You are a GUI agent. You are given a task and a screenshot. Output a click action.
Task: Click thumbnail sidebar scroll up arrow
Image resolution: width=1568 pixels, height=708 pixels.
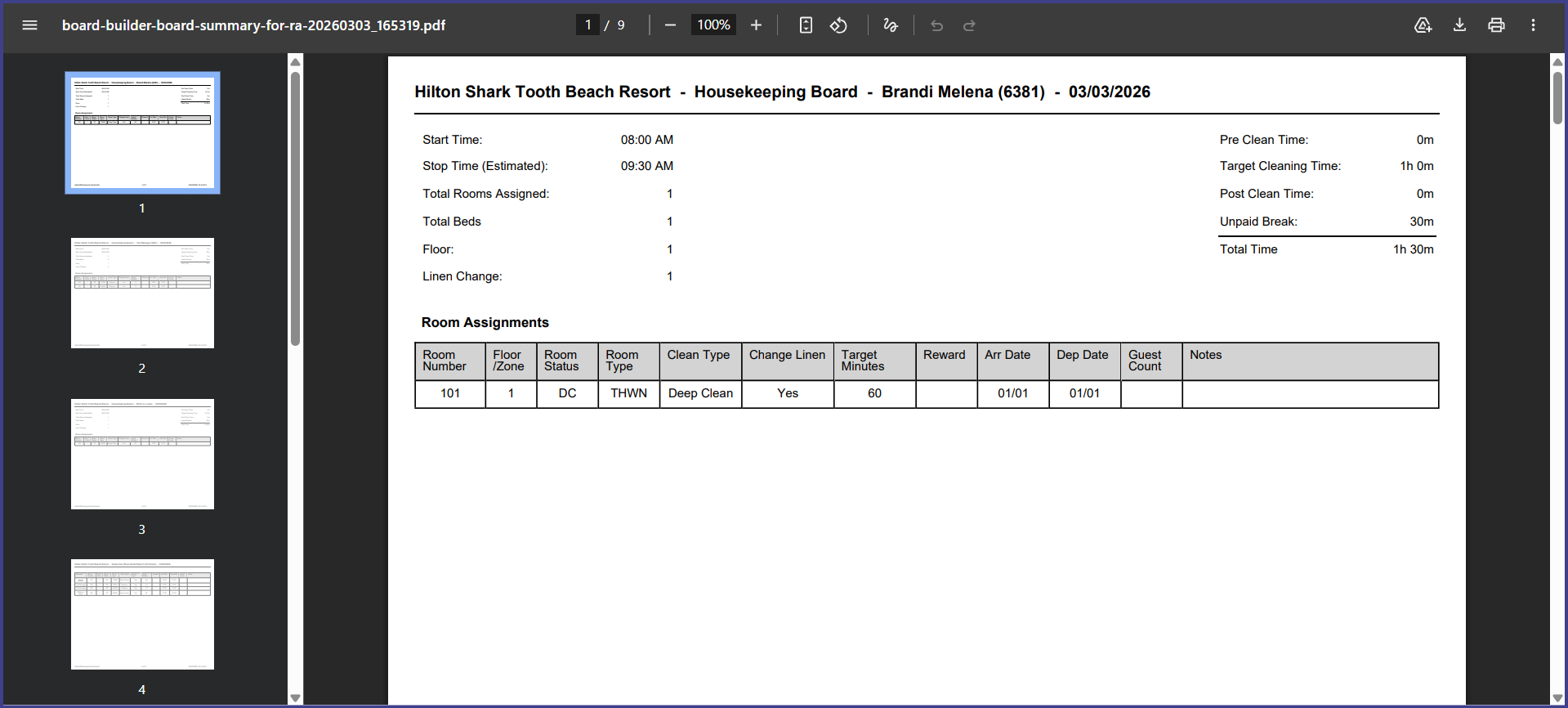click(x=296, y=62)
